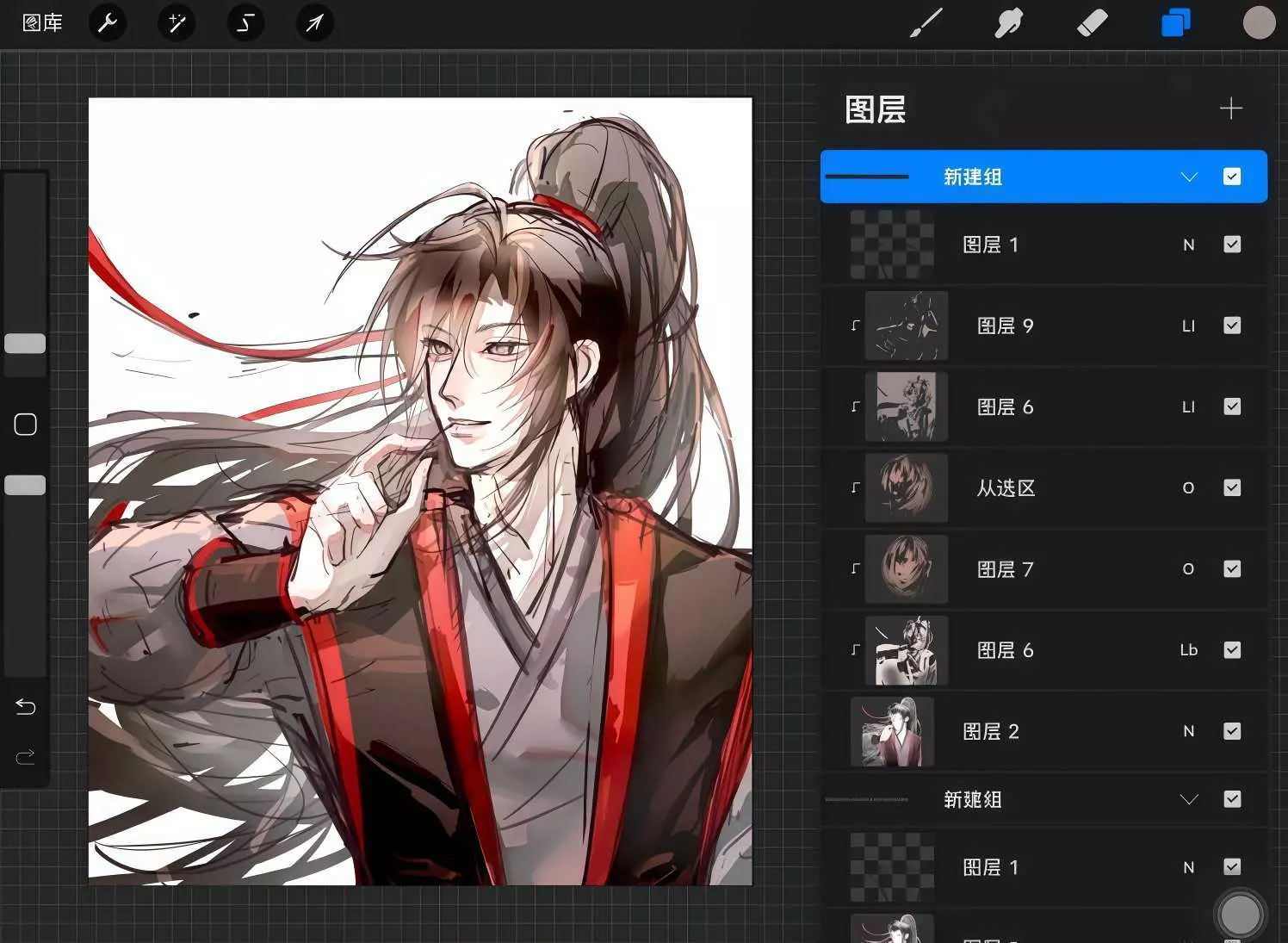This screenshot has height=943, width=1288.
Task: Activate the Selection tool
Action: pos(245,23)
